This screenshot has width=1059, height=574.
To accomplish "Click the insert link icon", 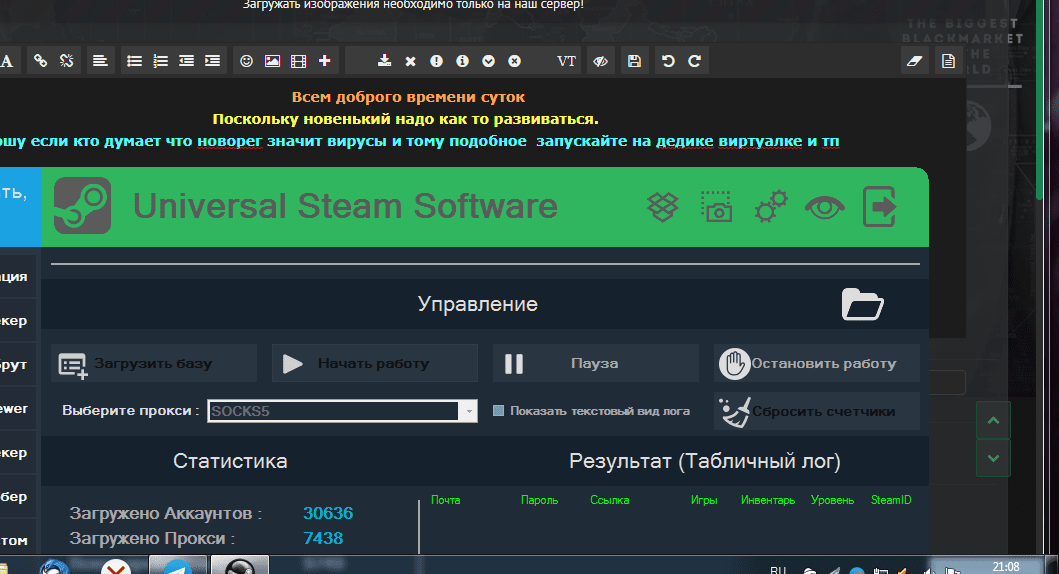I will (41, 61).
